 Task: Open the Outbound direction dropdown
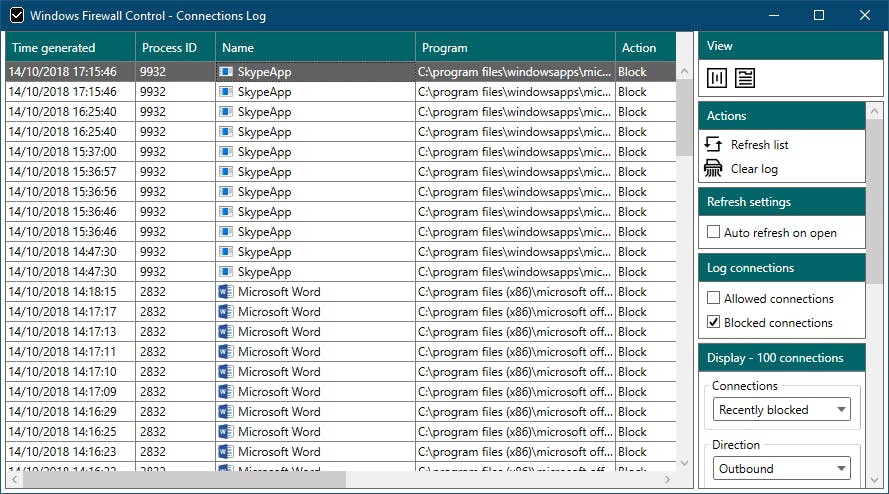pyautogui.click(x=782, y=468)
